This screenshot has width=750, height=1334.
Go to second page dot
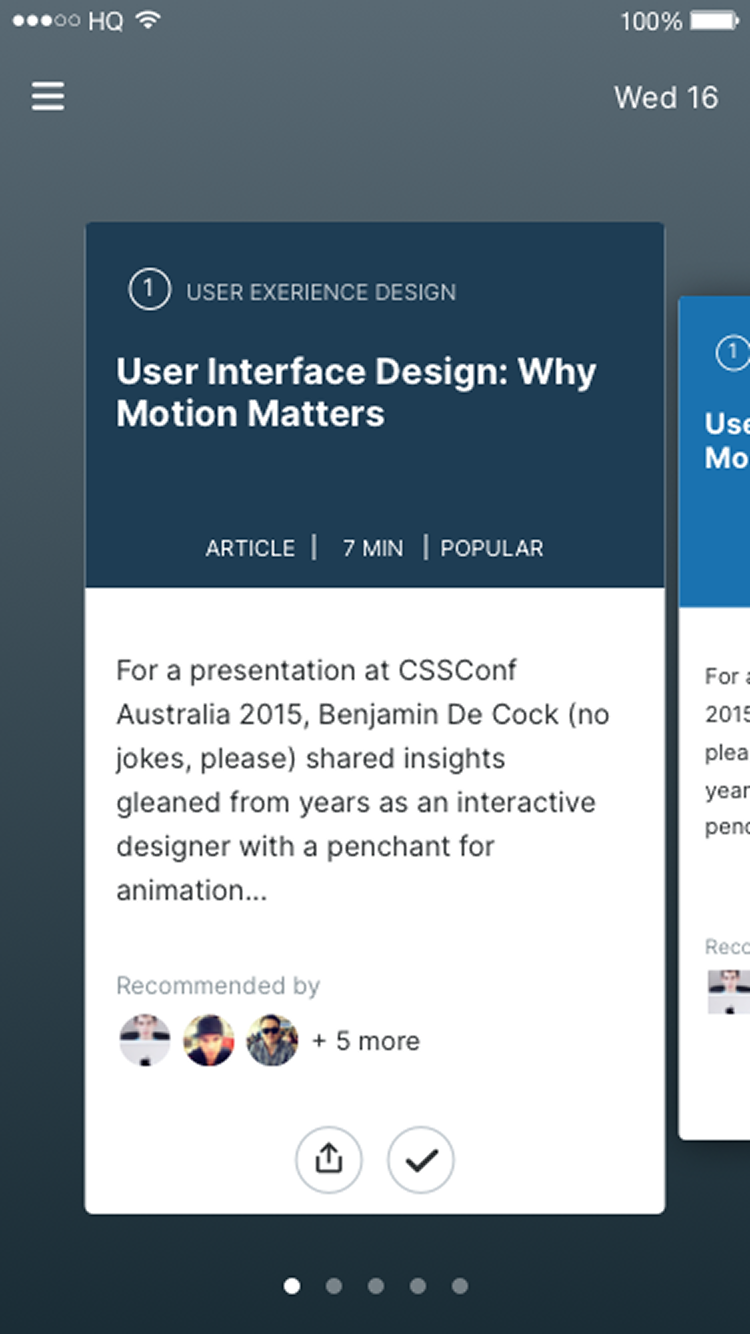[334, 1286]
